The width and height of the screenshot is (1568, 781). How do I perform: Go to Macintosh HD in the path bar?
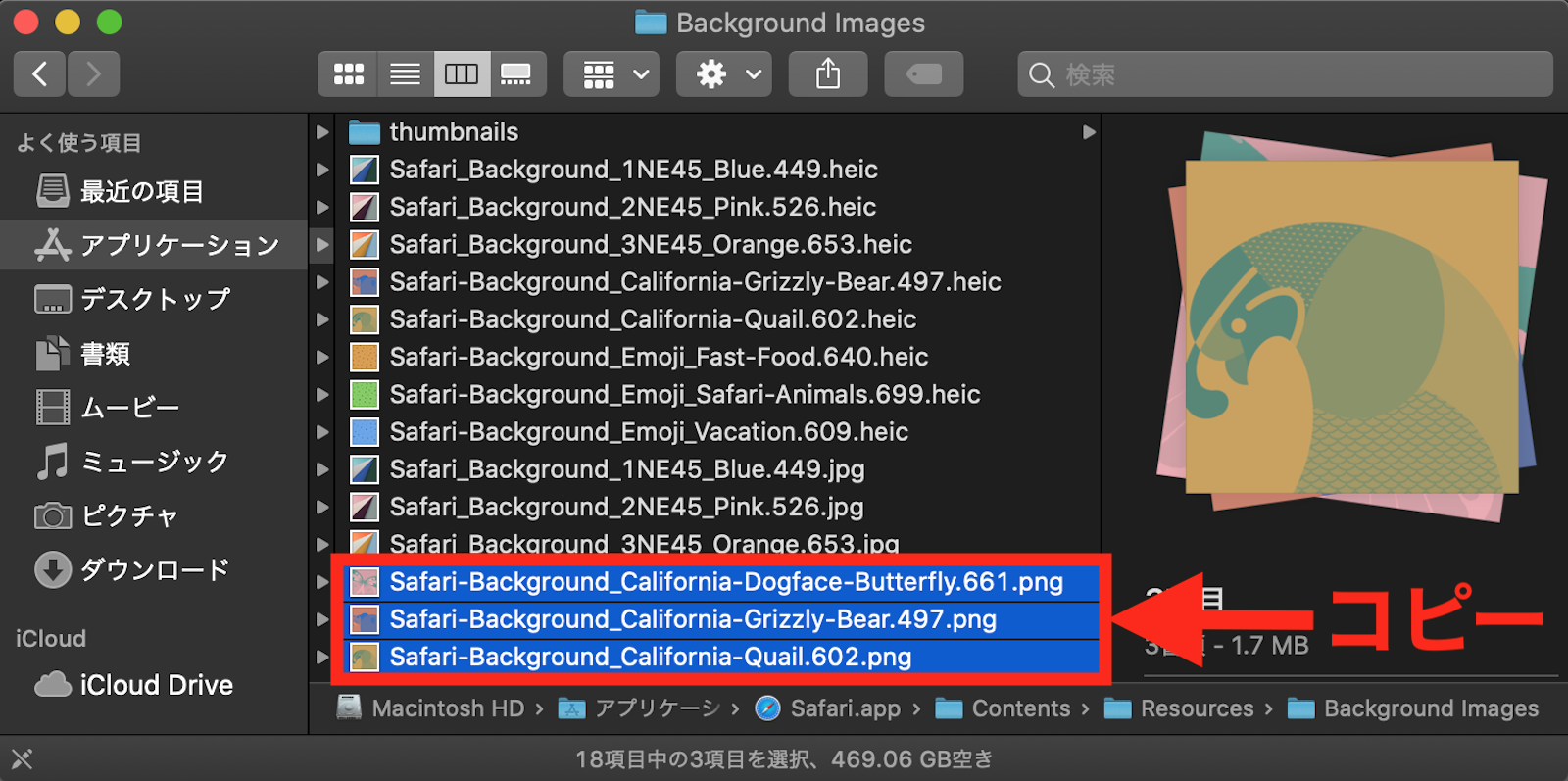coord(430,708)
